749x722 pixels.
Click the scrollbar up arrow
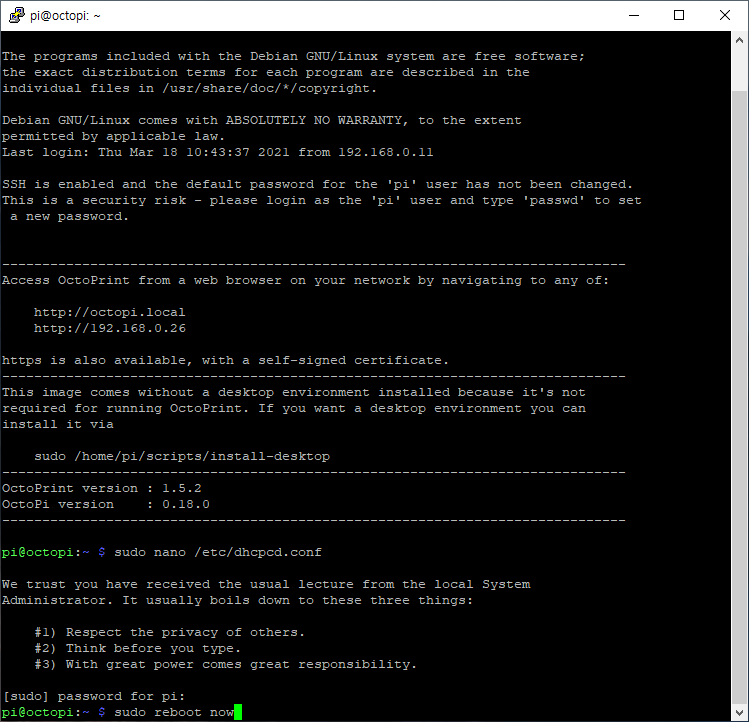click(739, 41)
